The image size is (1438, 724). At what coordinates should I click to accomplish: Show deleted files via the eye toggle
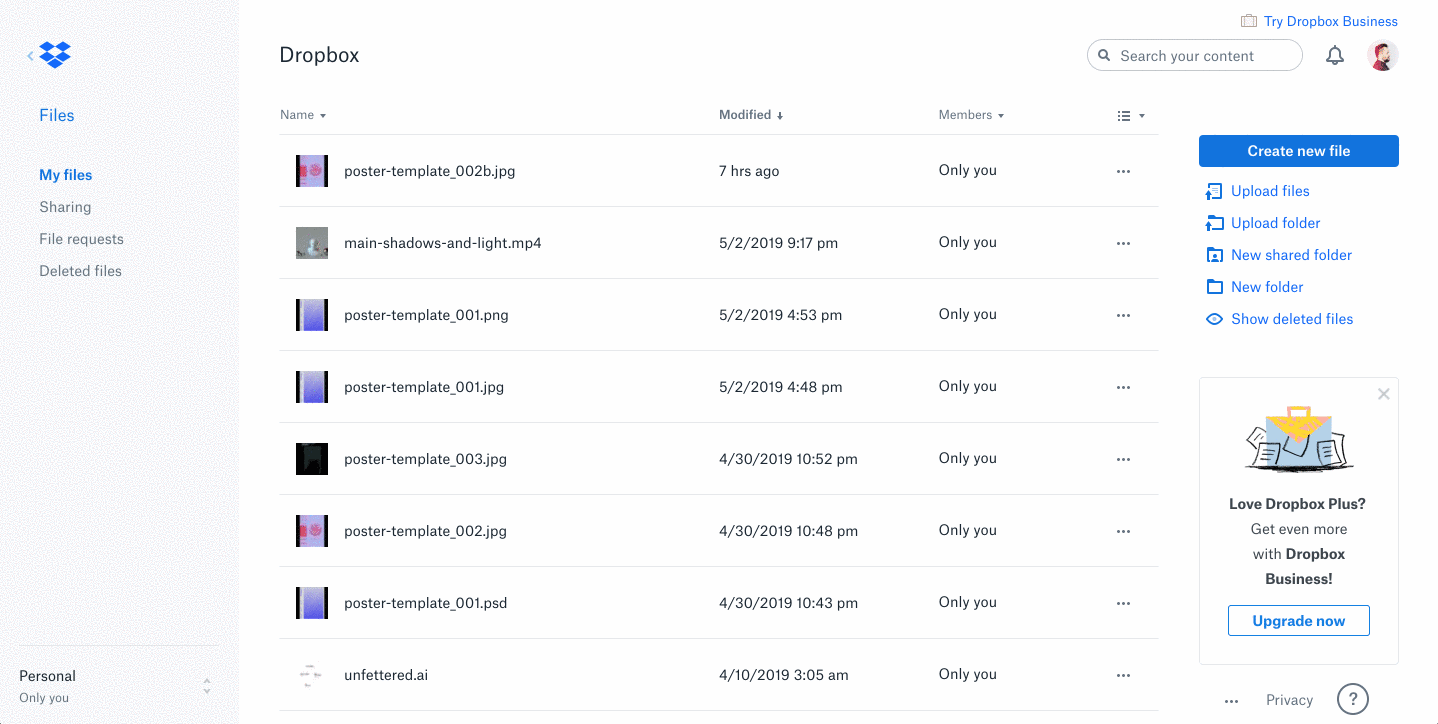[1213, 318]
